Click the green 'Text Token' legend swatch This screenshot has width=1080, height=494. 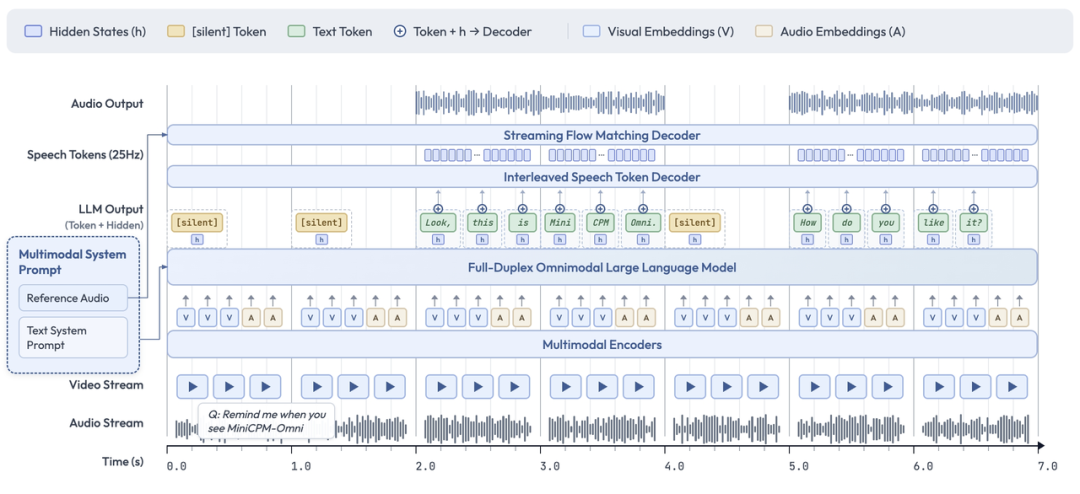297,31
